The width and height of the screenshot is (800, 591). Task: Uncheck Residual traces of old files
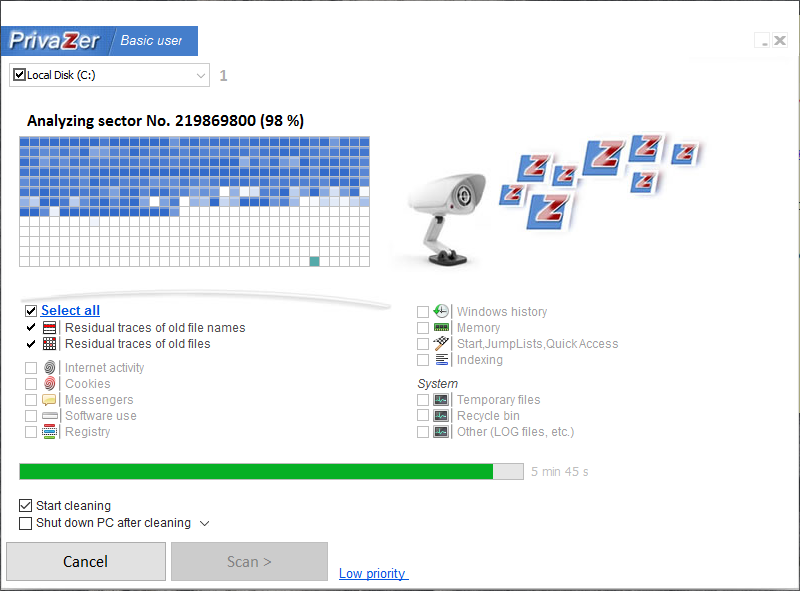point(31,344)
